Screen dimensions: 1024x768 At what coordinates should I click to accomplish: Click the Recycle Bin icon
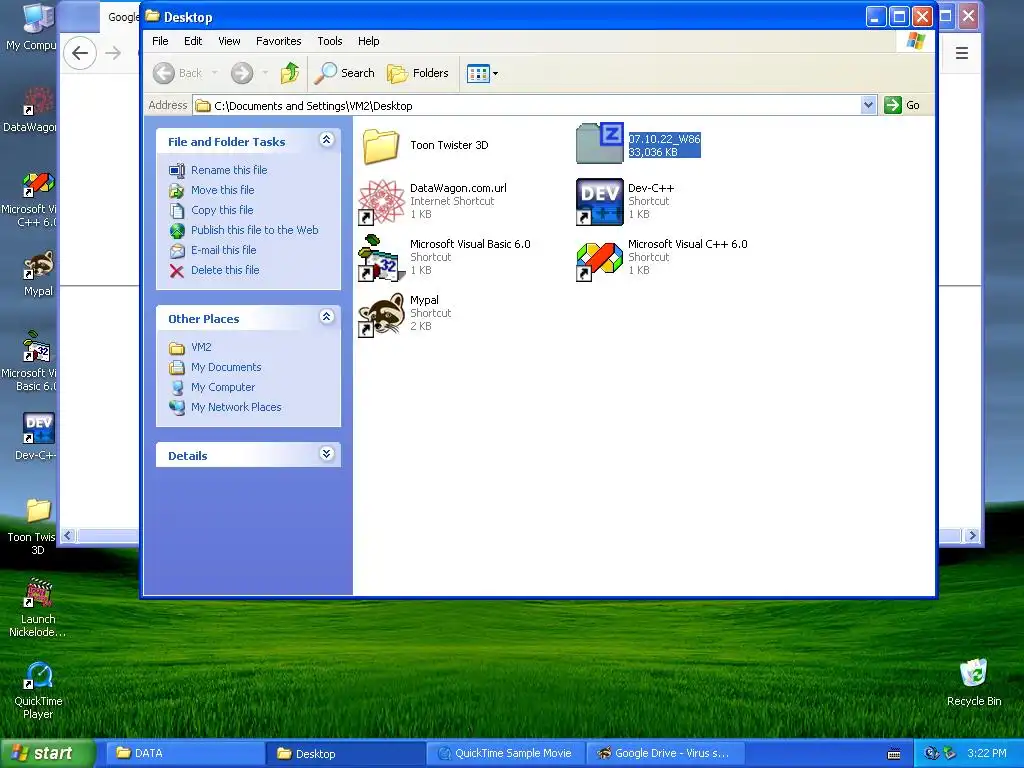coord(974,673)
